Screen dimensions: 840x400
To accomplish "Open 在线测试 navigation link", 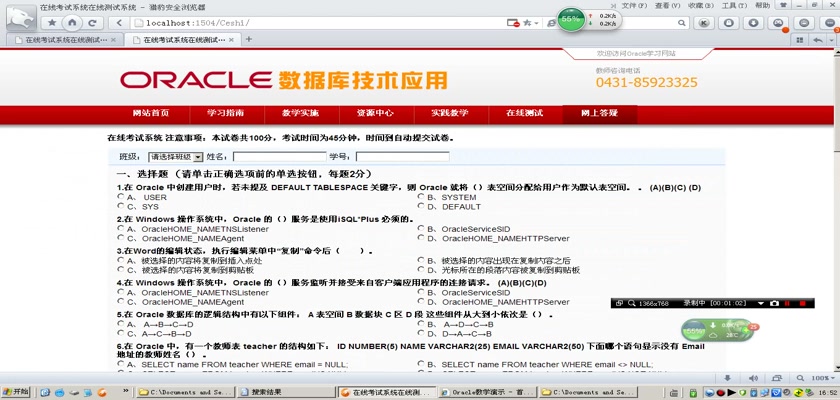I will [524, 114].
